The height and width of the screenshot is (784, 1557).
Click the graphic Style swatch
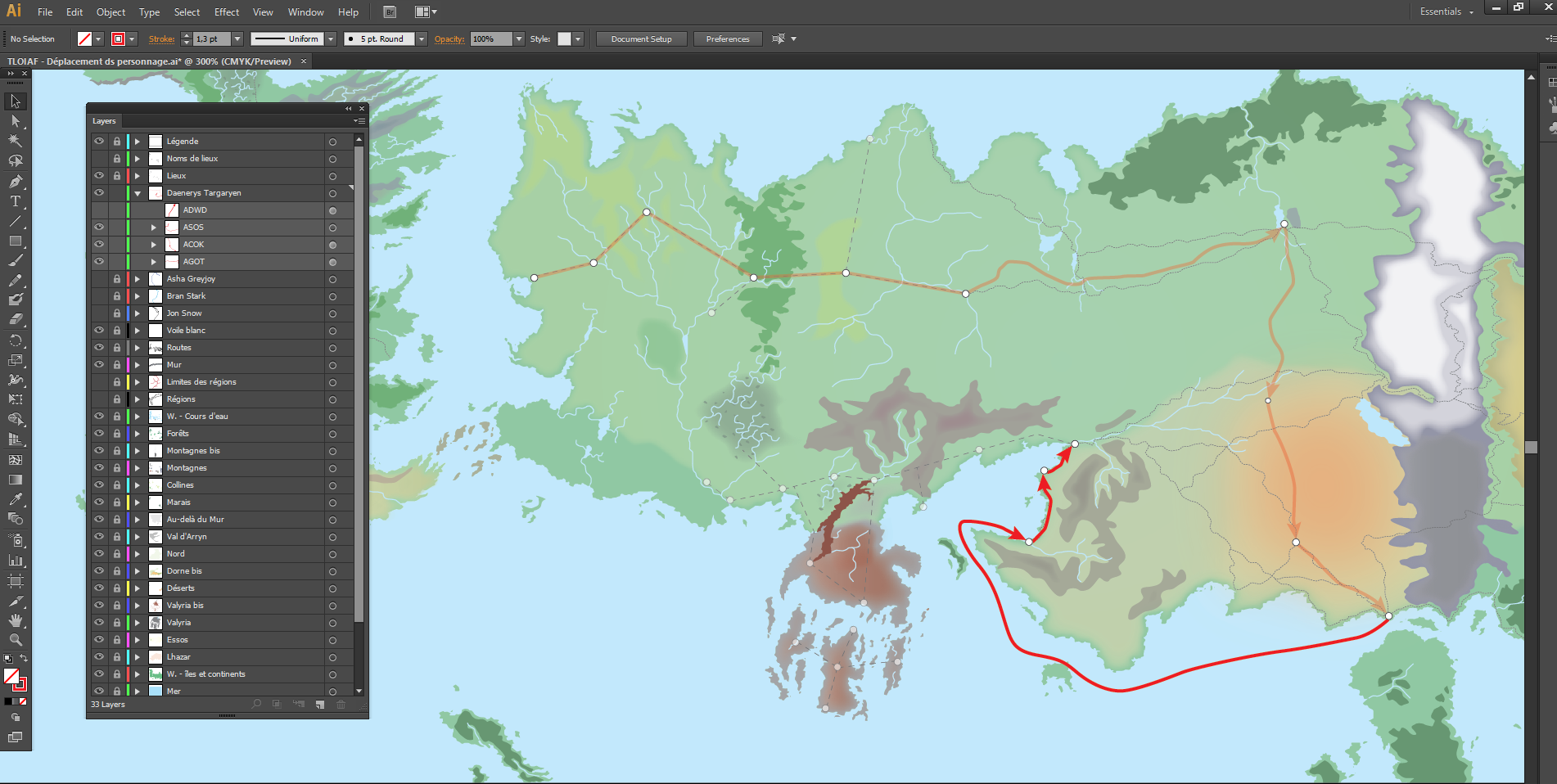(x=564, y=38)
